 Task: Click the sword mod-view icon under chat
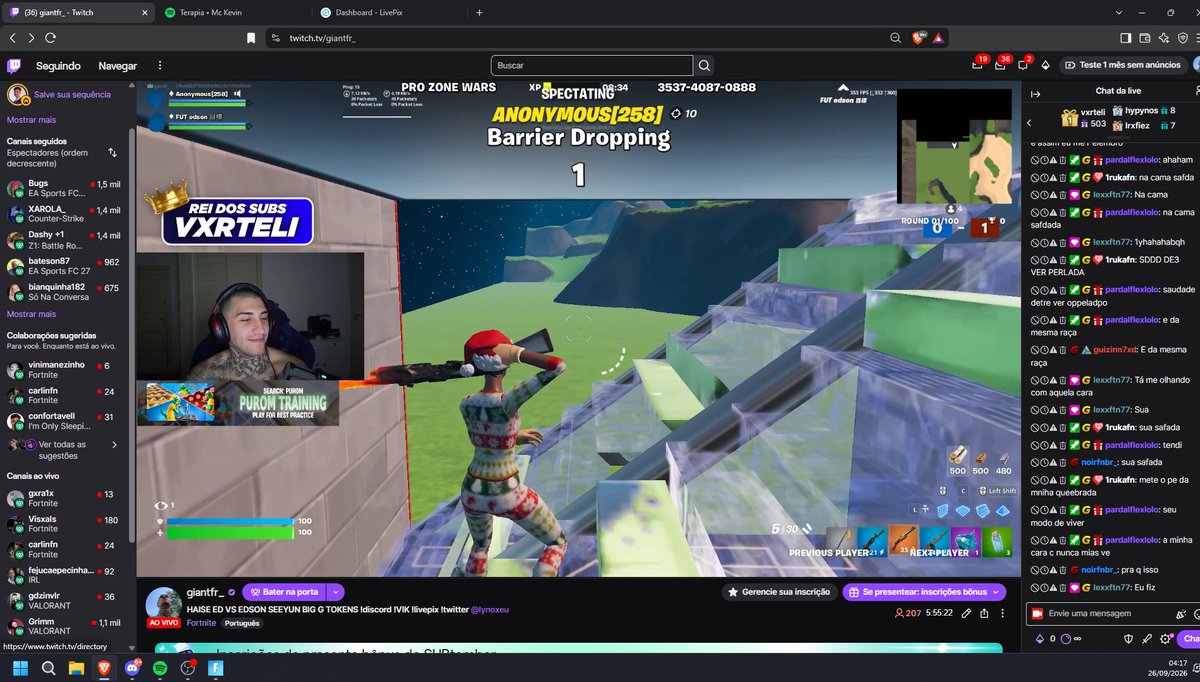coord(1147,638)
